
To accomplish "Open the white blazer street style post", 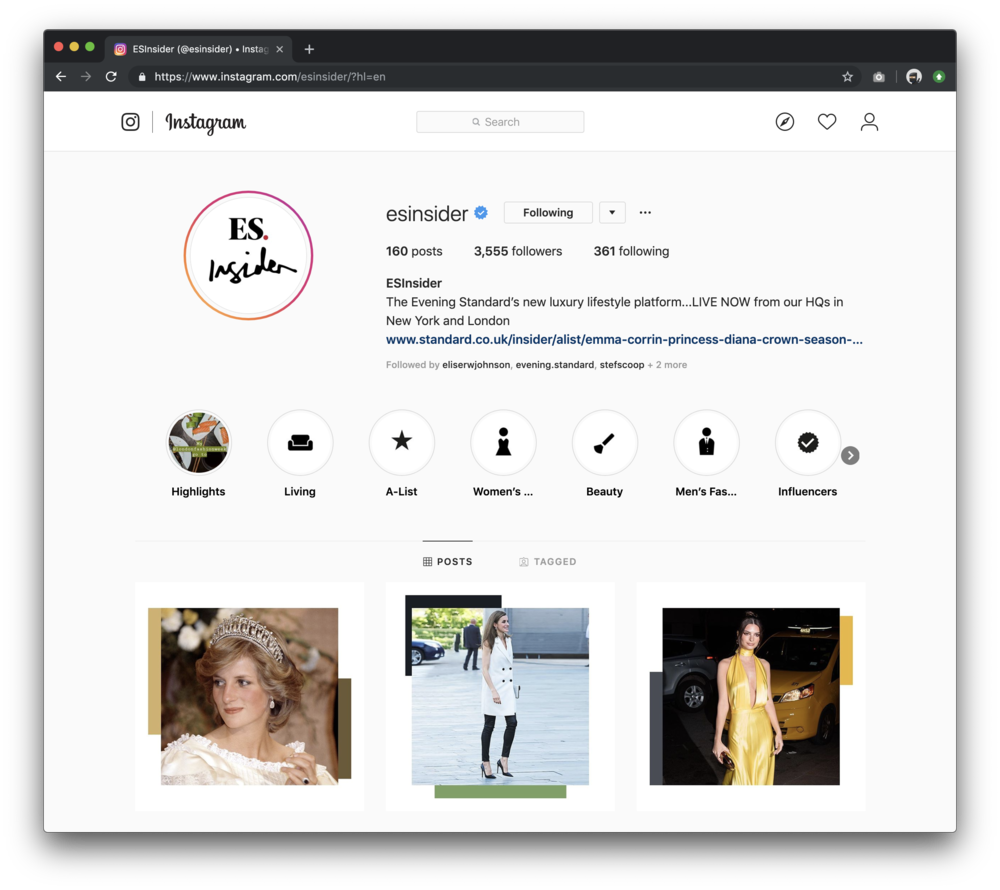I will pos(500,696).
